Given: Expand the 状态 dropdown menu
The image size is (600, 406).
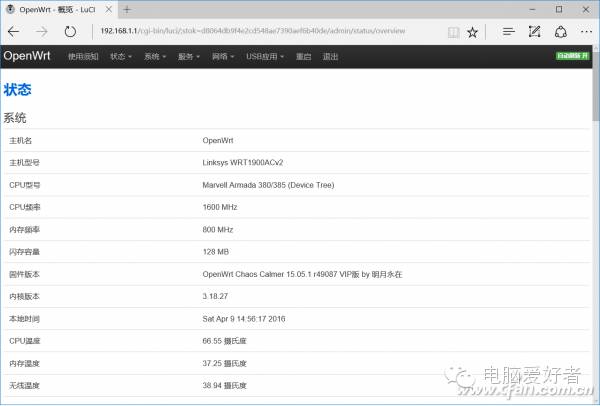Looking at the screenshot, I should pyautogui.click(x=121, y=57).
